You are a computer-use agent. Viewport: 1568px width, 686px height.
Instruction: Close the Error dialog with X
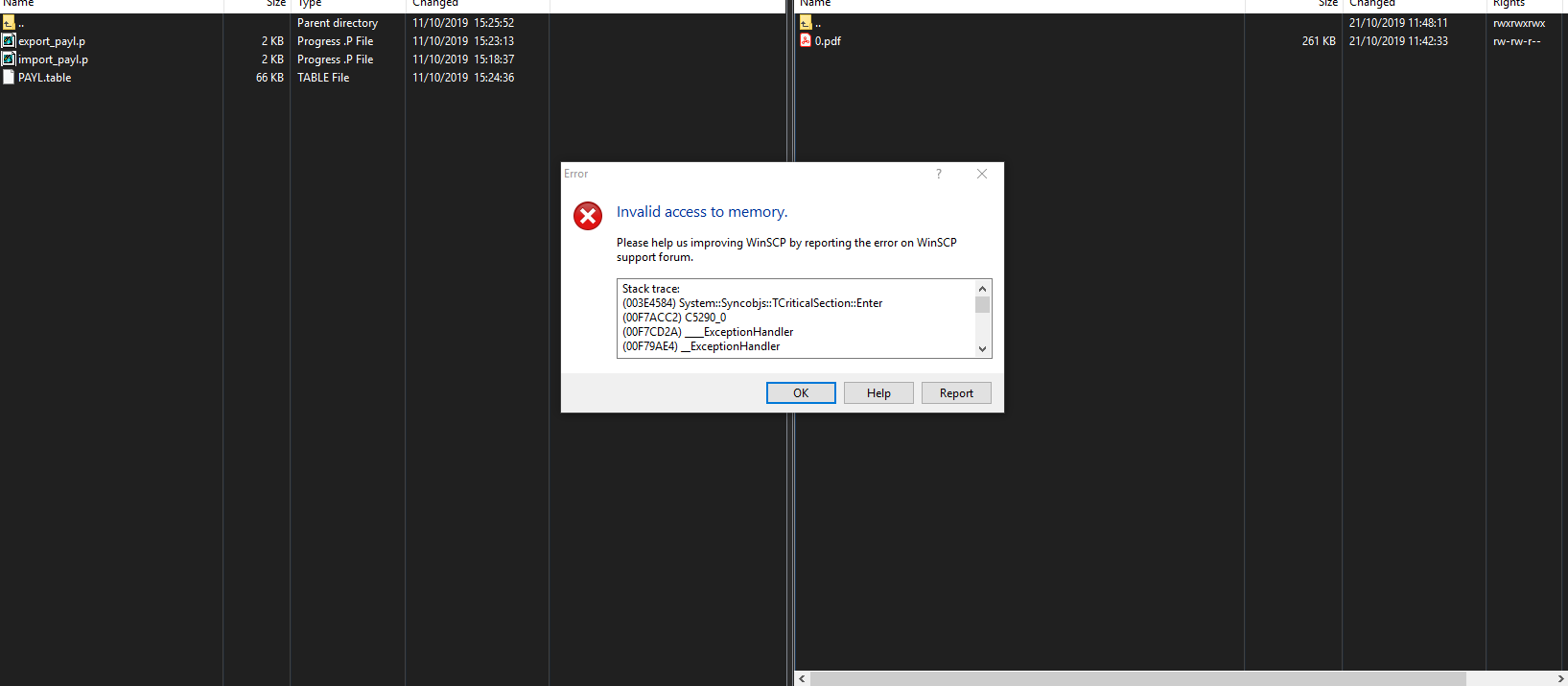tap(981, 174)
